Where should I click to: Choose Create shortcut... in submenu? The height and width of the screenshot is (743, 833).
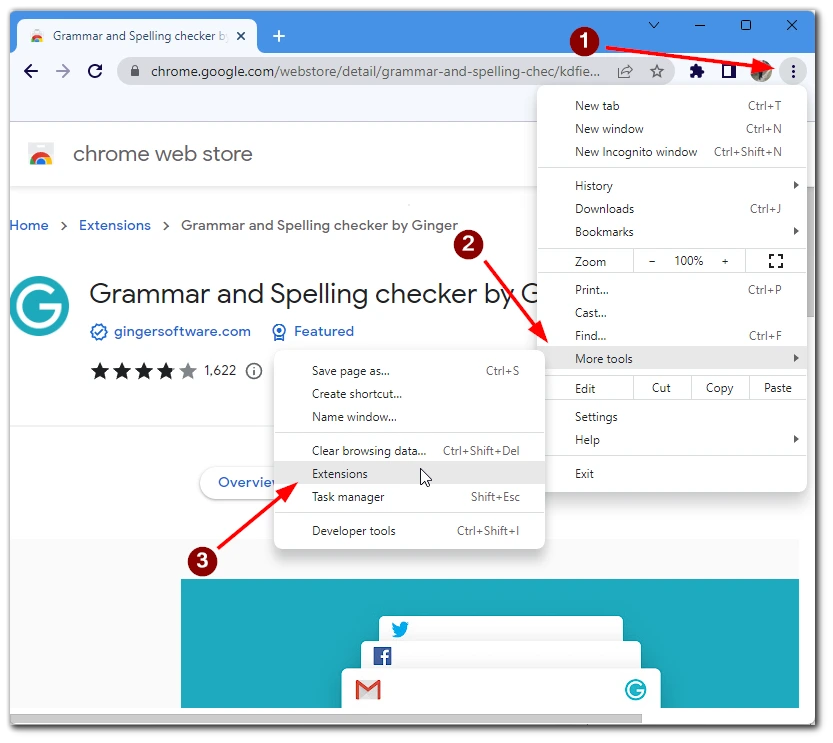tap(409, 394)
